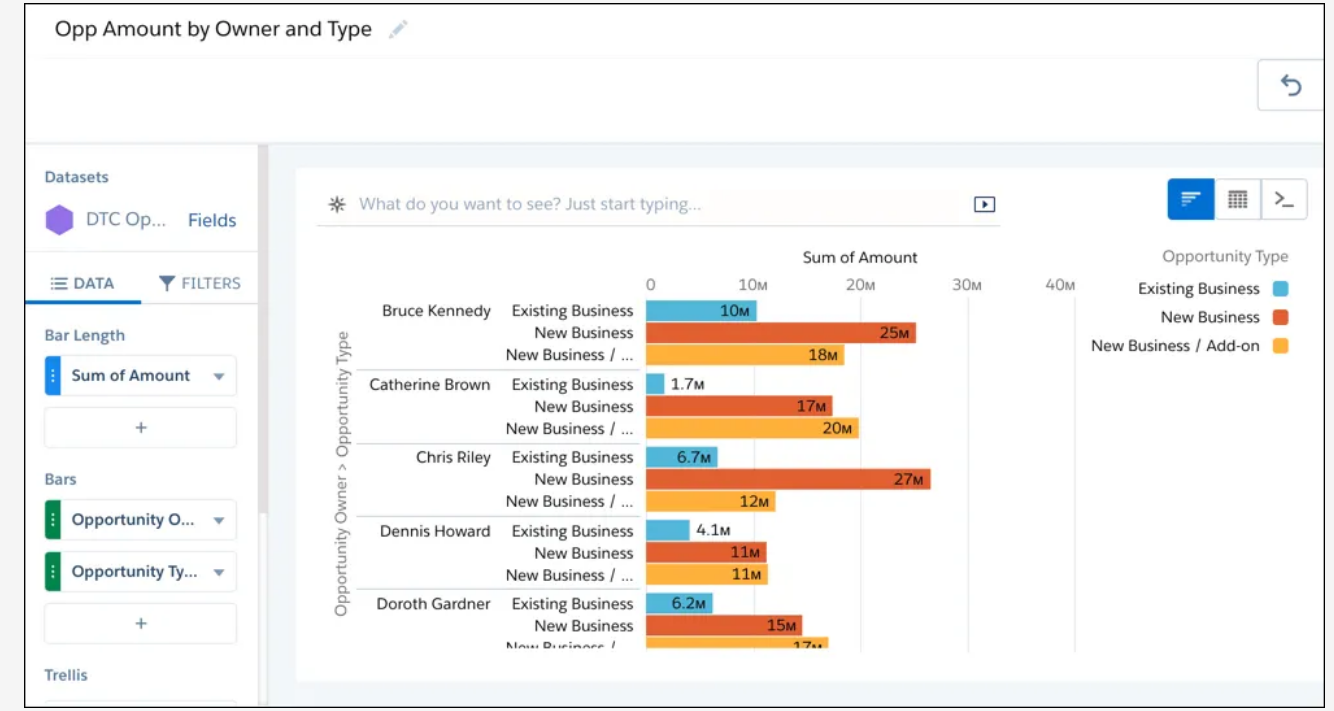Image resolution: width=1334 pixels, height=711 pixels.
Task: Click the Opportunity Type legend title
Action: pyautogui.click(x=1225, y=256)
